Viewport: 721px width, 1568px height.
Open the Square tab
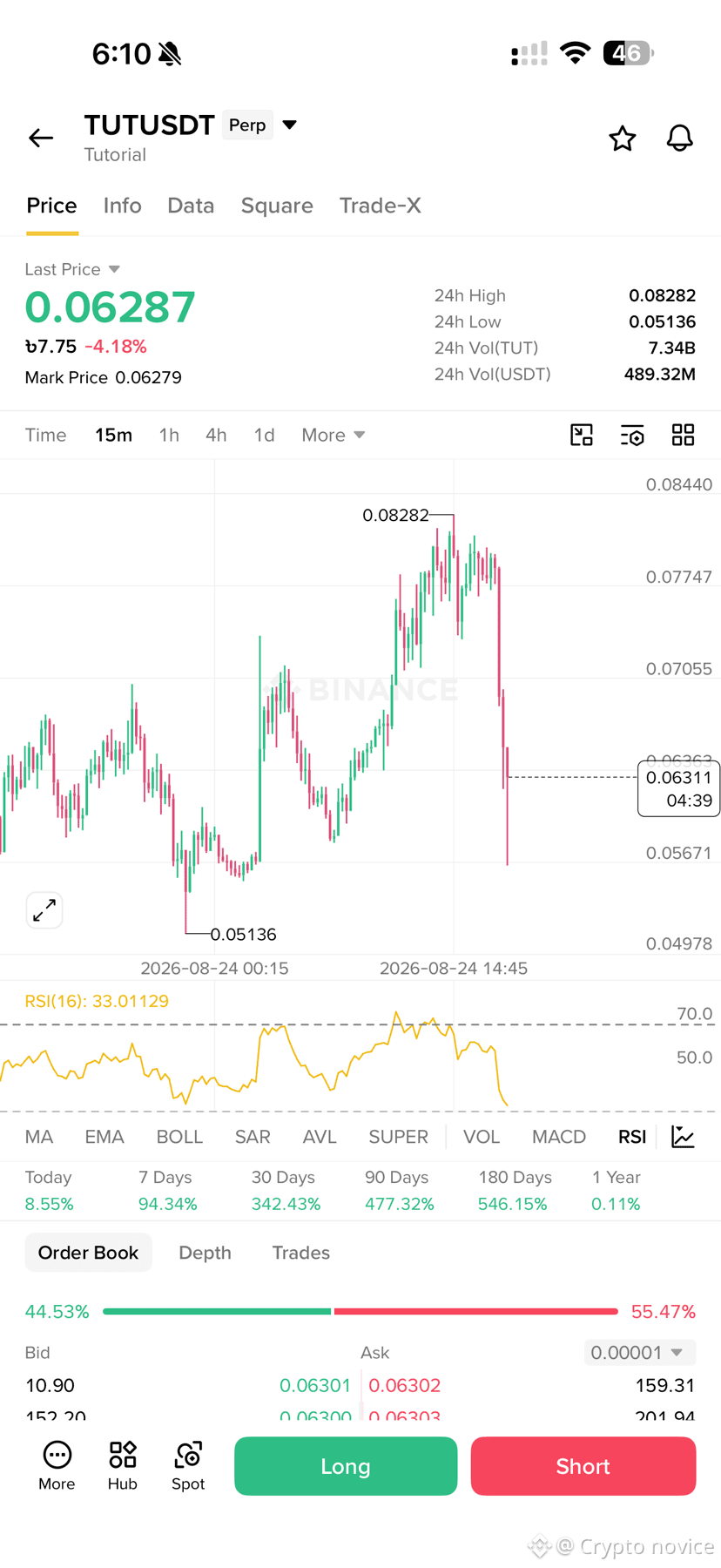(x=277, y=206)
